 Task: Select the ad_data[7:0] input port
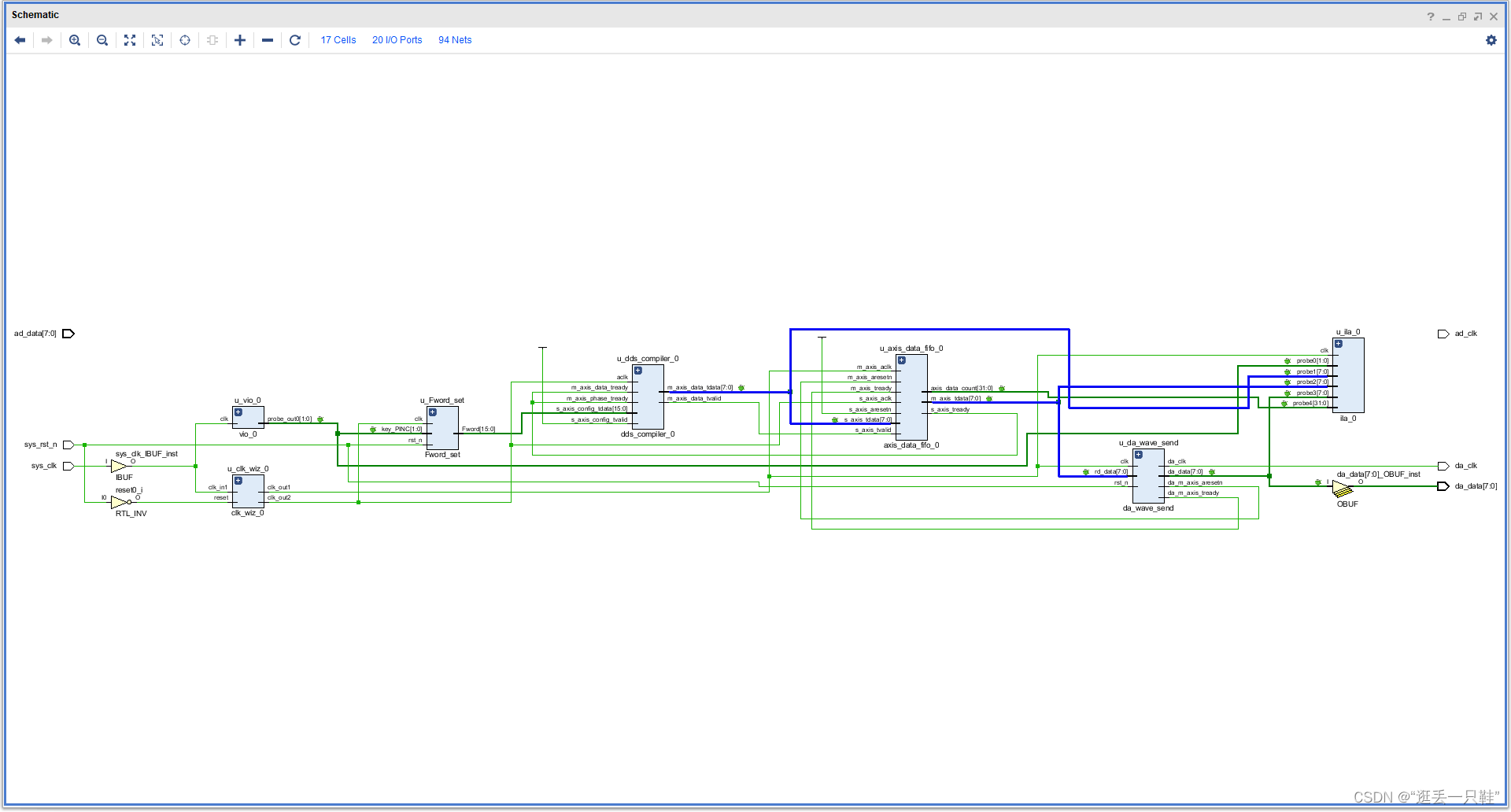click(x=68, y=334)
